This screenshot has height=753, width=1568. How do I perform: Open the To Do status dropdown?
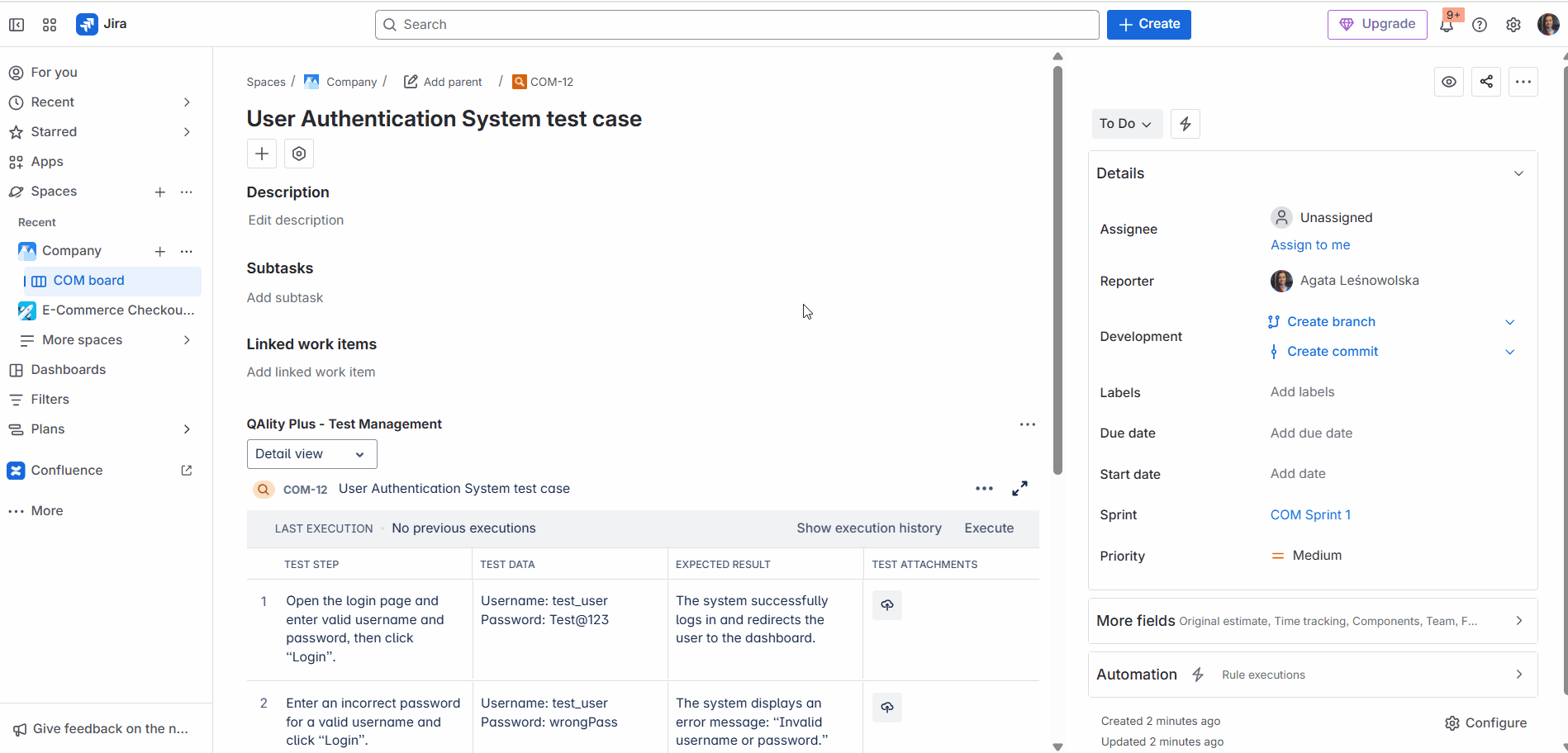(1127, 124)
